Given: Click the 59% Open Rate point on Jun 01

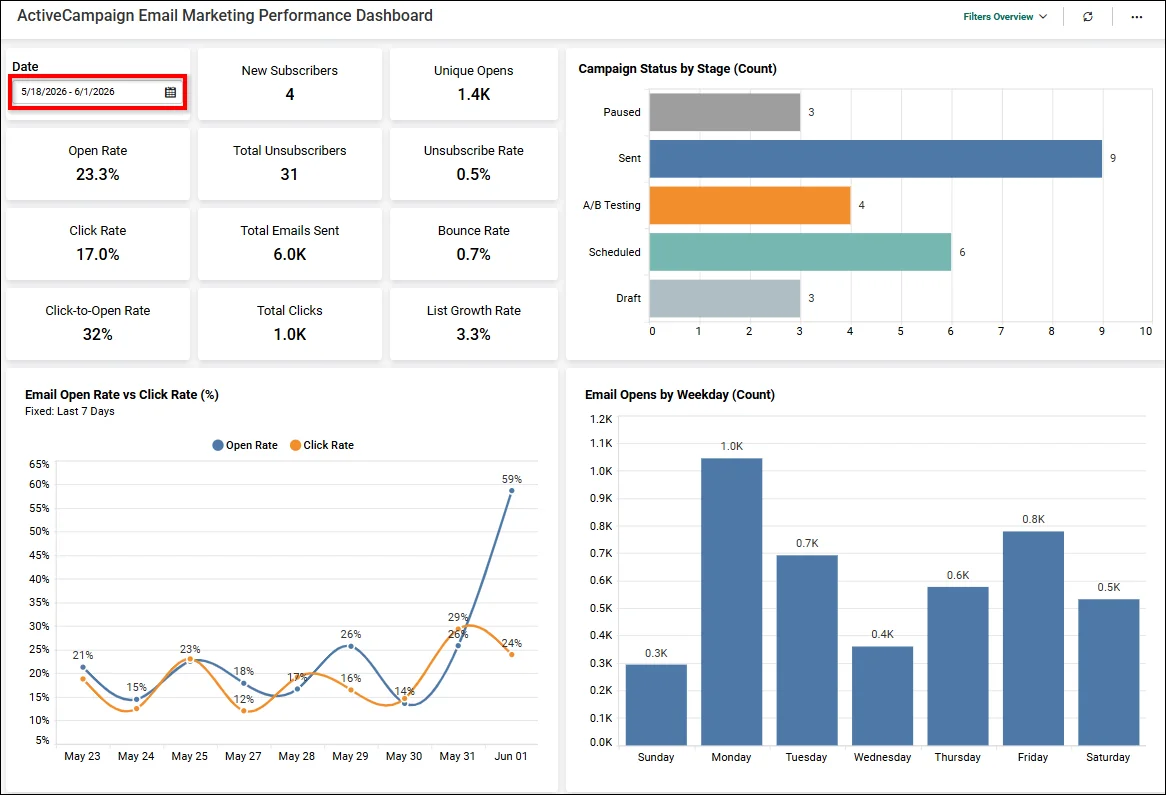Looking at the screenshot, I should pos(511,491).
